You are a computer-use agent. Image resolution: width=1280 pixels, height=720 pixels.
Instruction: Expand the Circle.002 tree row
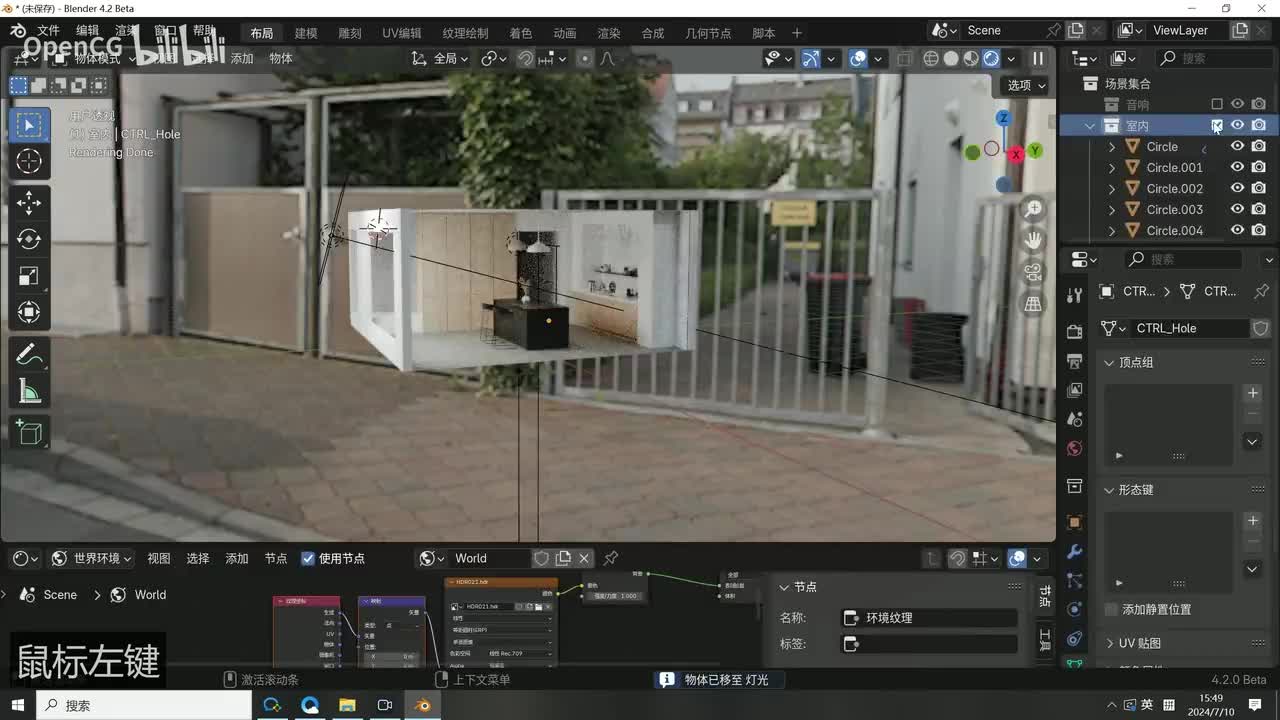tap(1112, 188)
